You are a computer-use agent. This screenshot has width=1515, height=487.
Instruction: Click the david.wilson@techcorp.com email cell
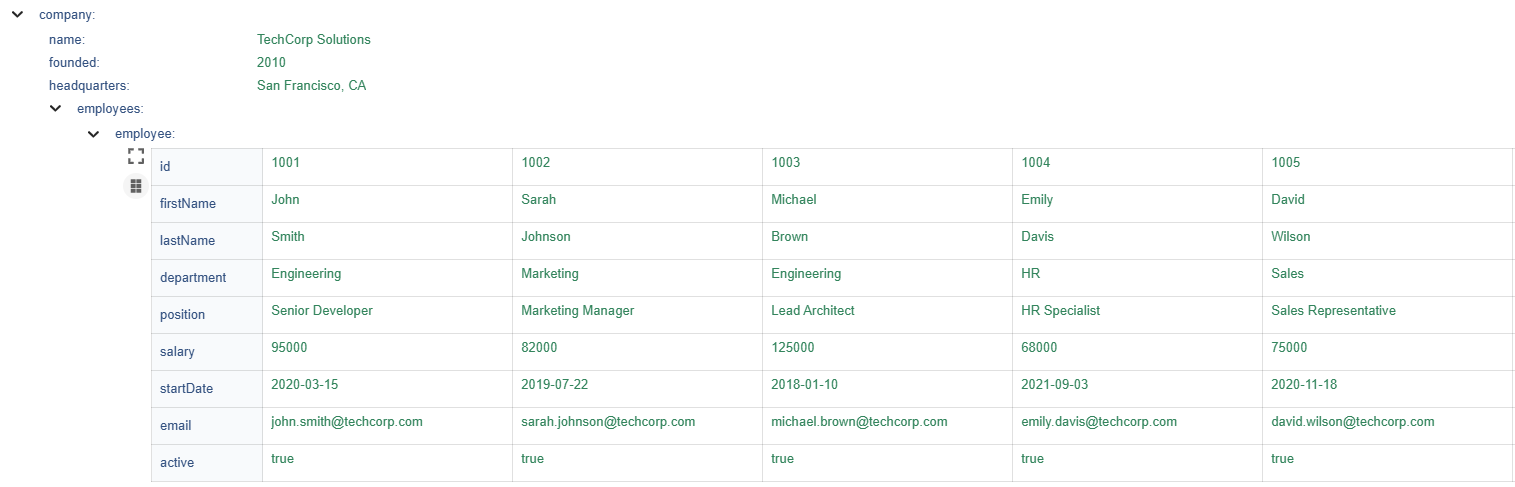(x=1387, y=426)
